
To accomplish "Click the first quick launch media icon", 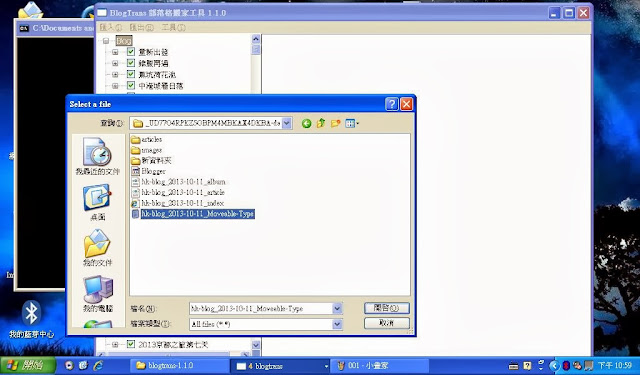I will (69, 365).
